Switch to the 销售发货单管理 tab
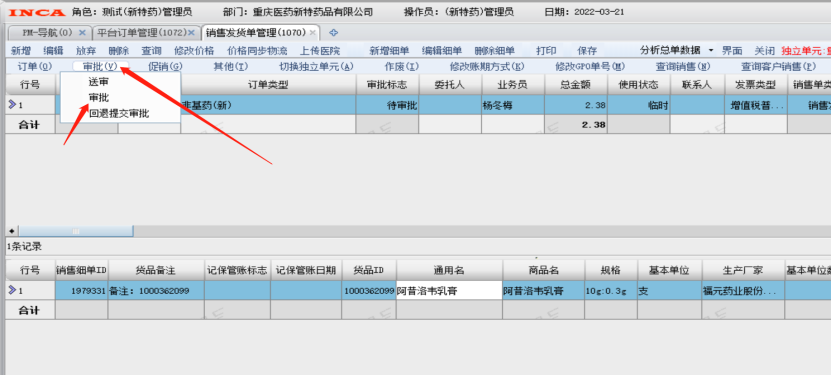This screenshot has height=375, width=831. coord(256,33)
